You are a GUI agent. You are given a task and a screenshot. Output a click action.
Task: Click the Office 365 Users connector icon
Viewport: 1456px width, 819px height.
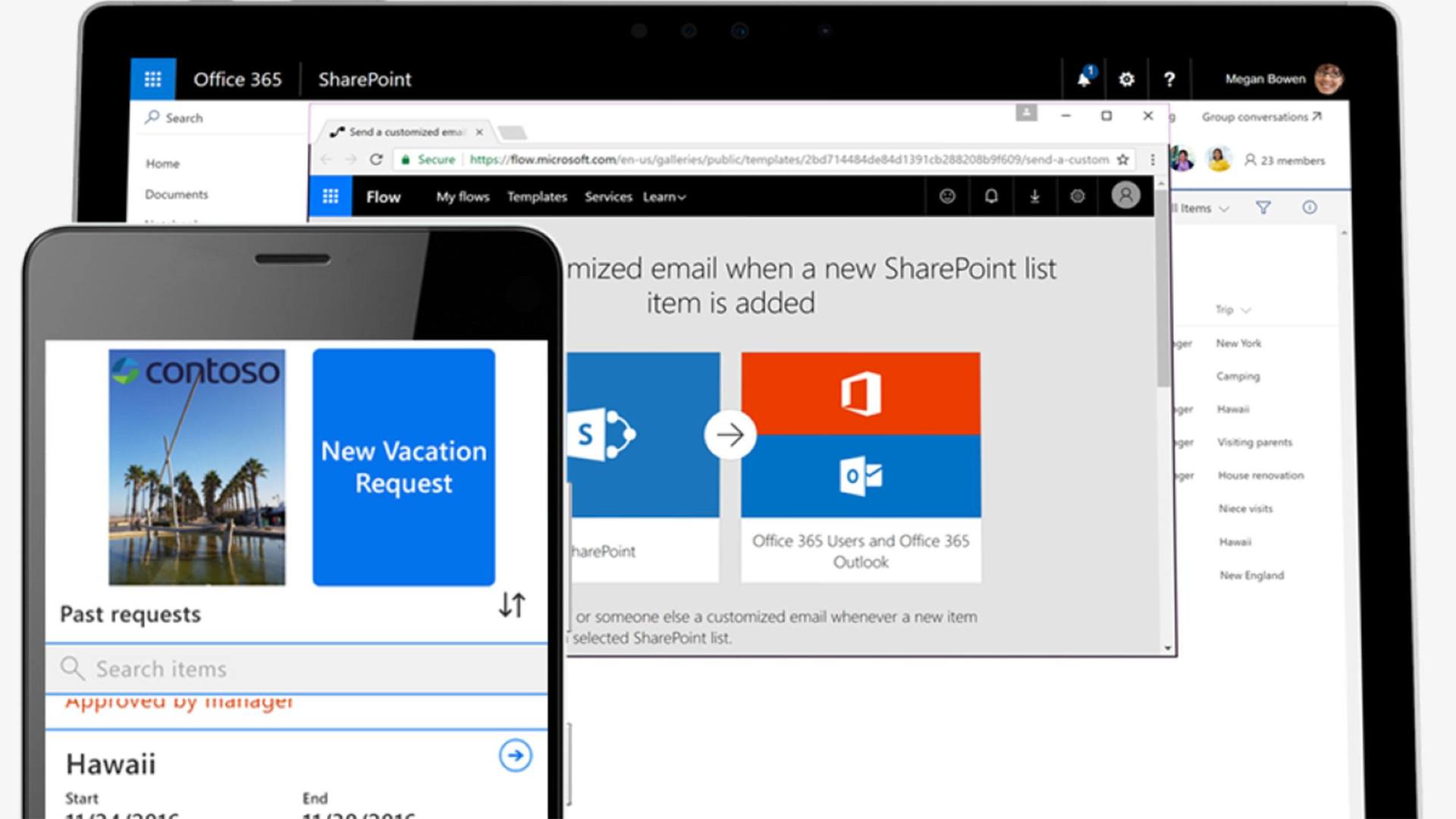(861, 393)
